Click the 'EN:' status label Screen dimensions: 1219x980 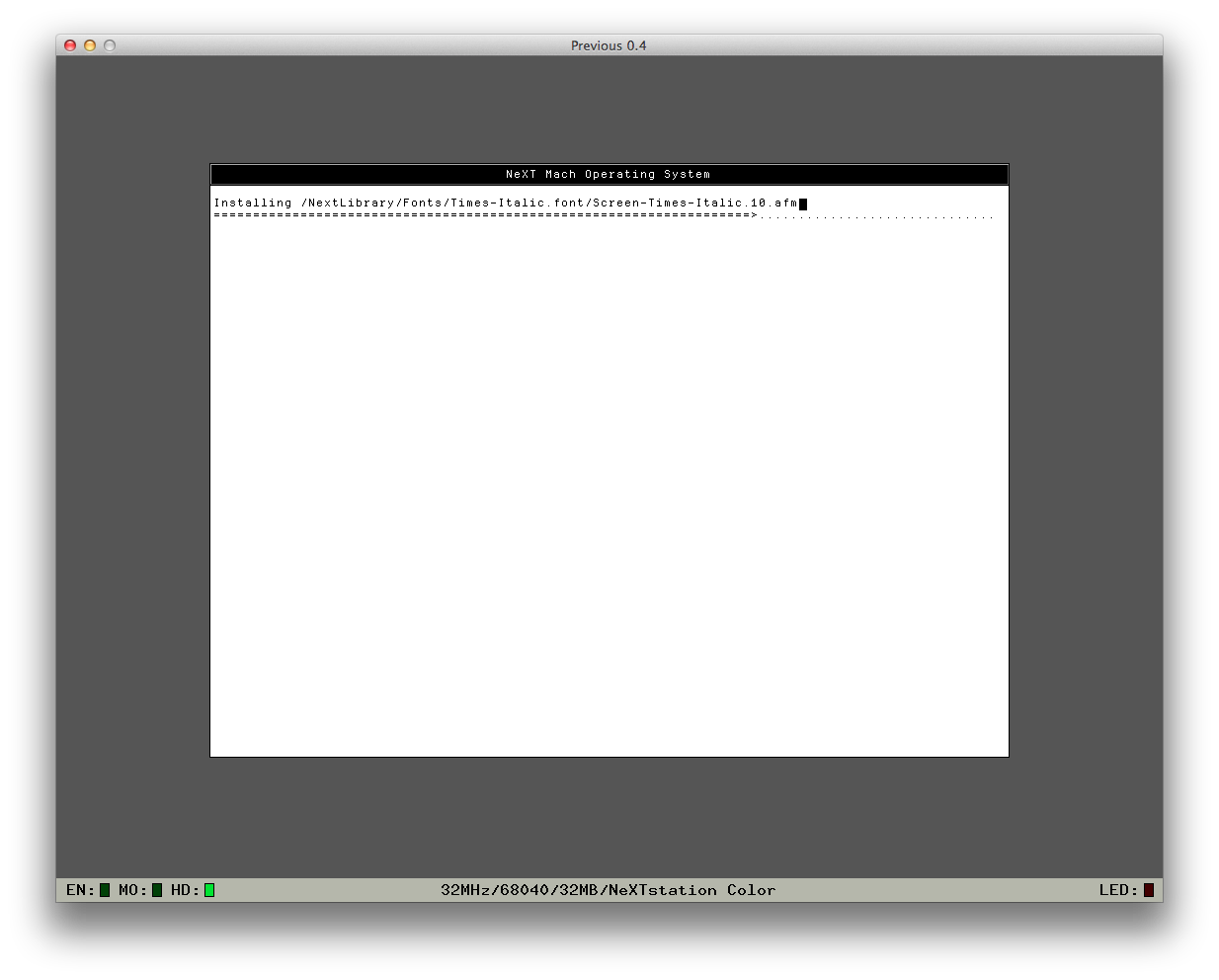[81, 890]
